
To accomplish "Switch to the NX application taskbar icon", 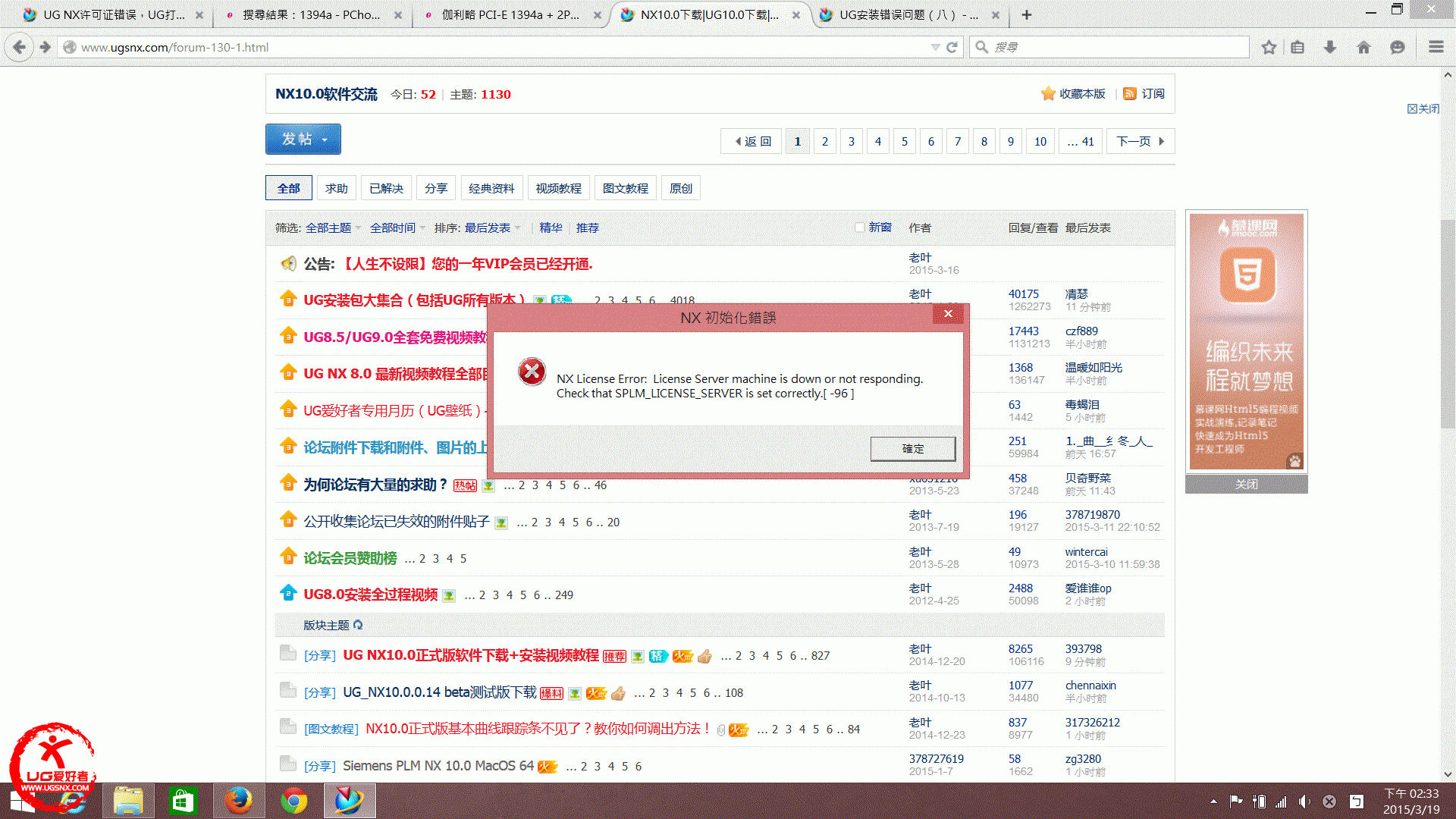I will click(x=350, y=801).
